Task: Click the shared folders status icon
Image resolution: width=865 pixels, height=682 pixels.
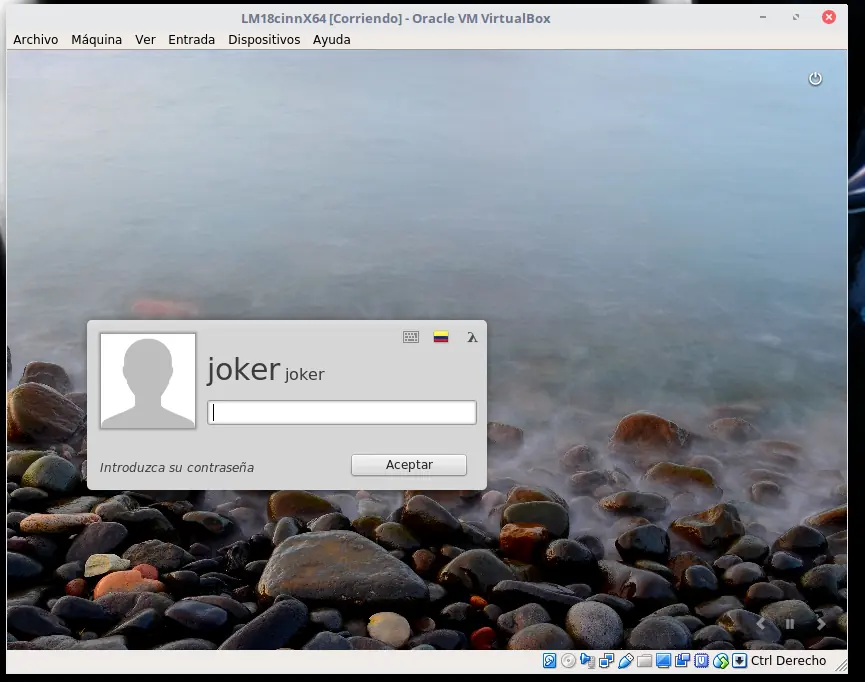Action: pyautogui.click(x=644, y=660)
